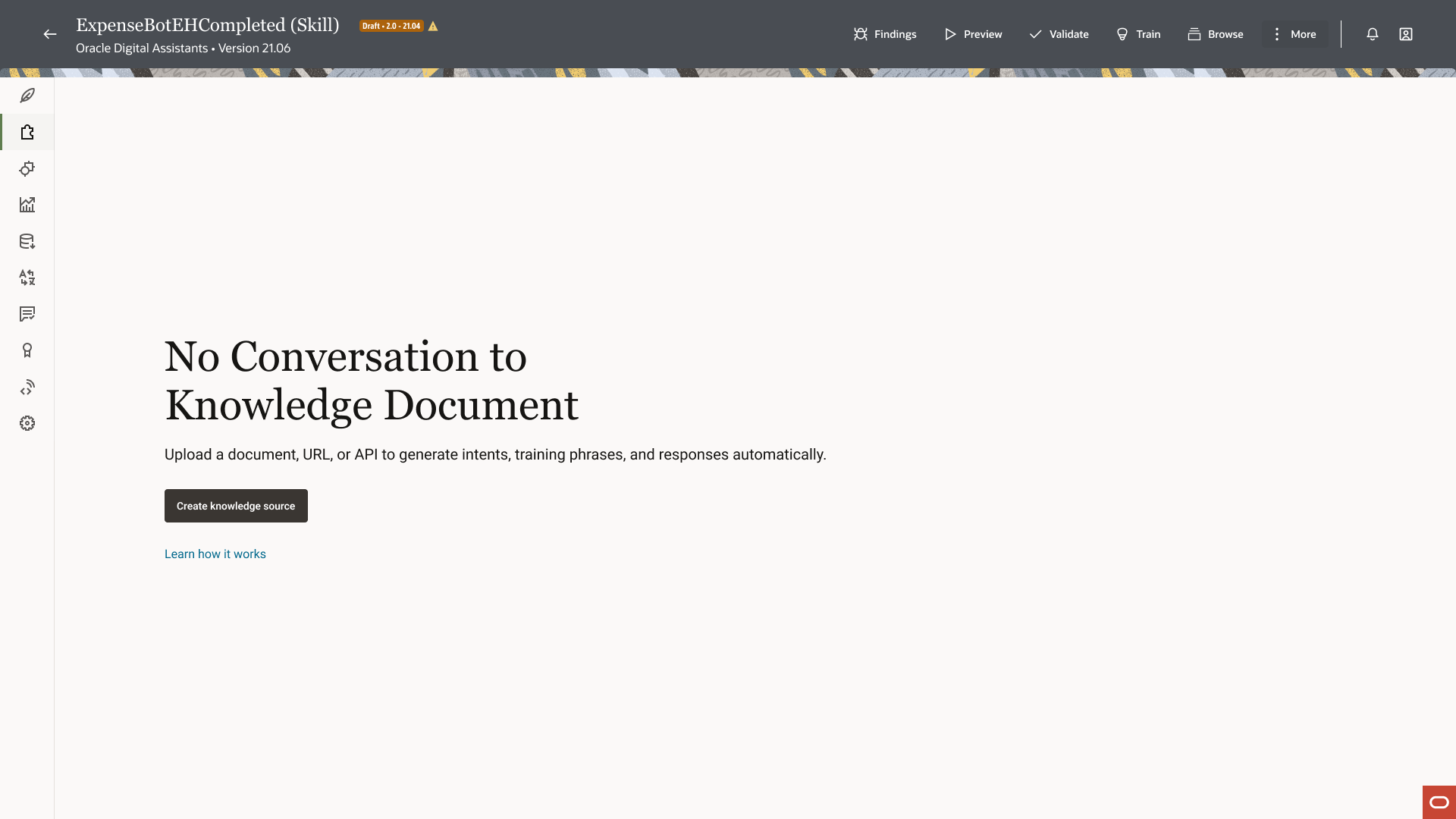1456x819 pixels.
Task: Open the Intents feather icon in sidebar
Action: [x=27, y=96]
